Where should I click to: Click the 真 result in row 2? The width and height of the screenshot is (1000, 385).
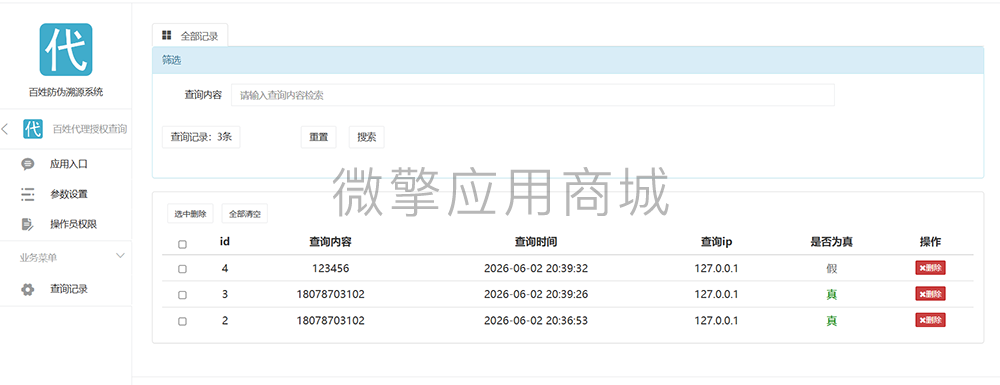pyautogui.click(x=832, y=321)
